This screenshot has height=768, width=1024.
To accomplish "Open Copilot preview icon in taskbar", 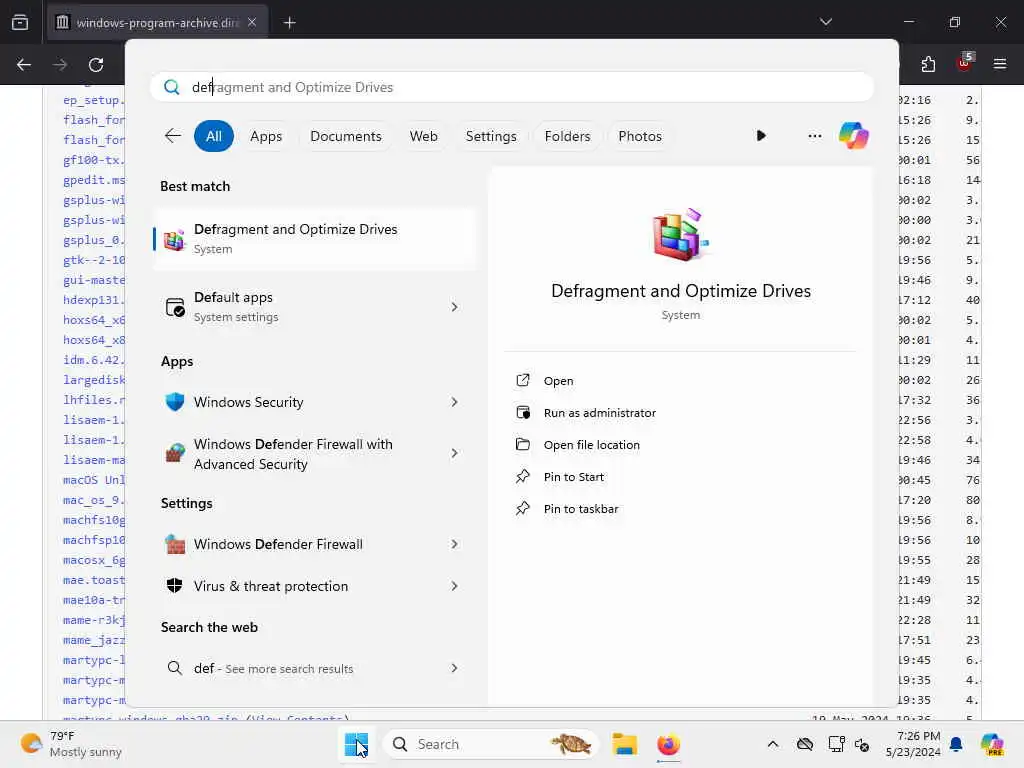I will point(991,744).
